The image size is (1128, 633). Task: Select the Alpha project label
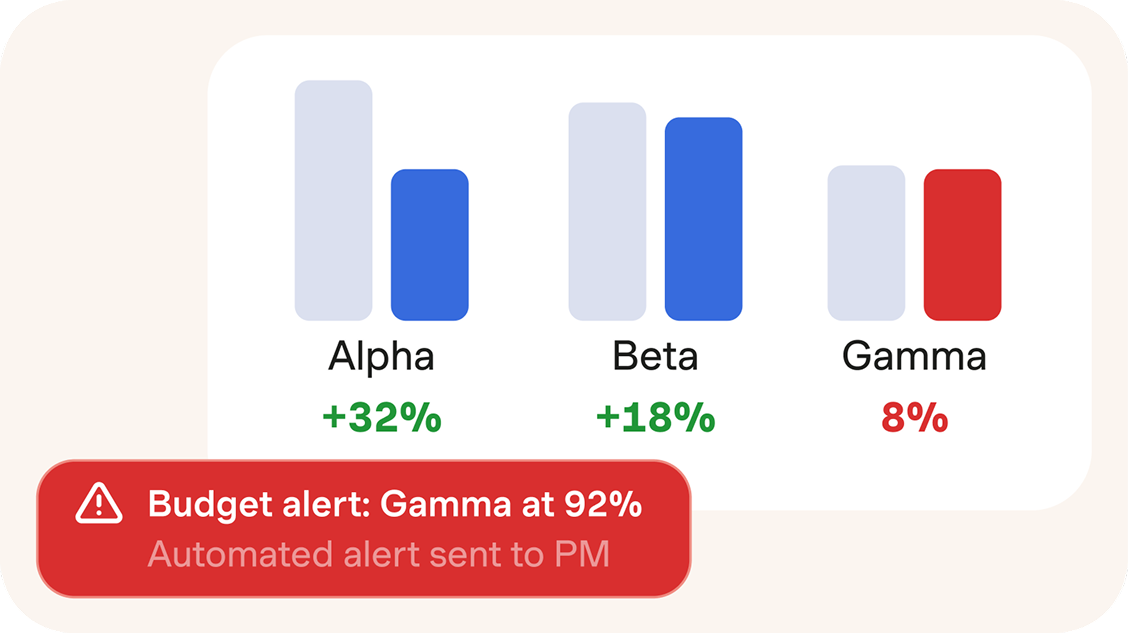click(381, 357)
